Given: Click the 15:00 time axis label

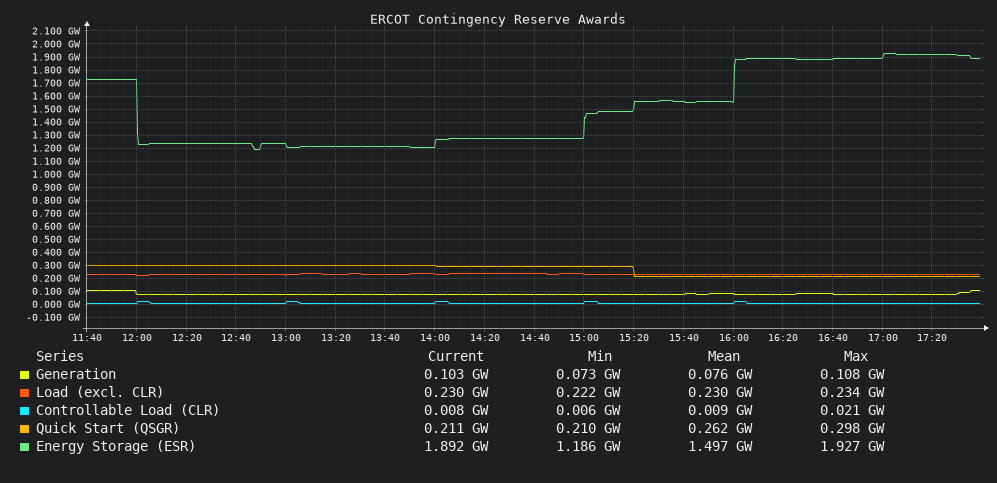Looking at the screenshot, I should tap(584, 338).
